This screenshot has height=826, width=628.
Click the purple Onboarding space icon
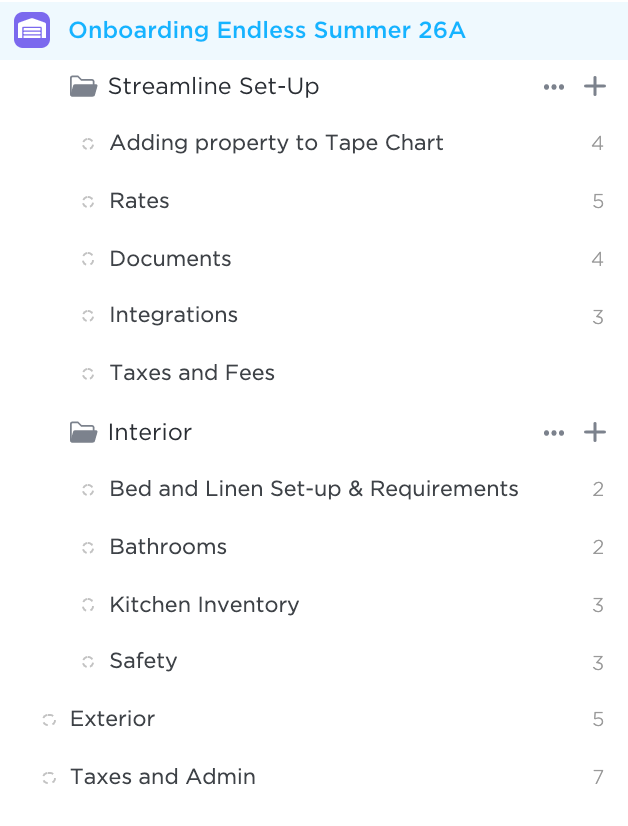click(32, 30)
